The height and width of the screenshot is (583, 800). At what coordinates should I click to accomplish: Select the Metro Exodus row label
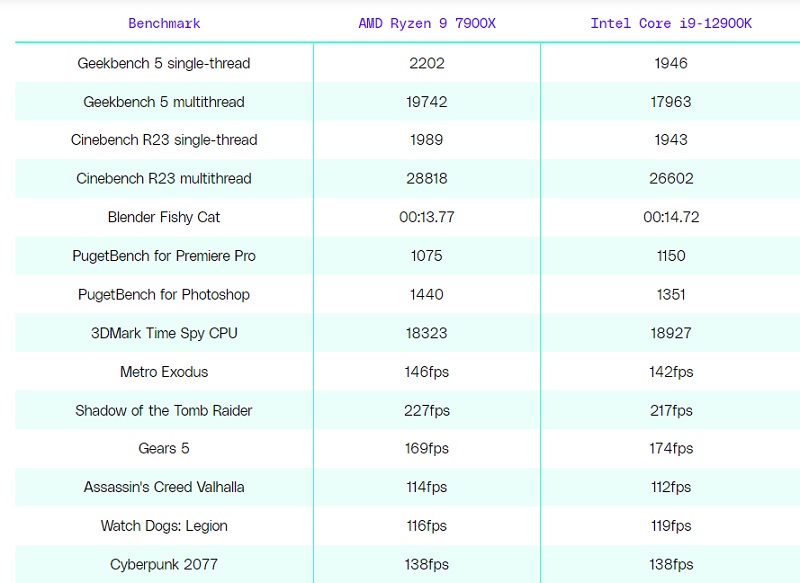(164, 372)
